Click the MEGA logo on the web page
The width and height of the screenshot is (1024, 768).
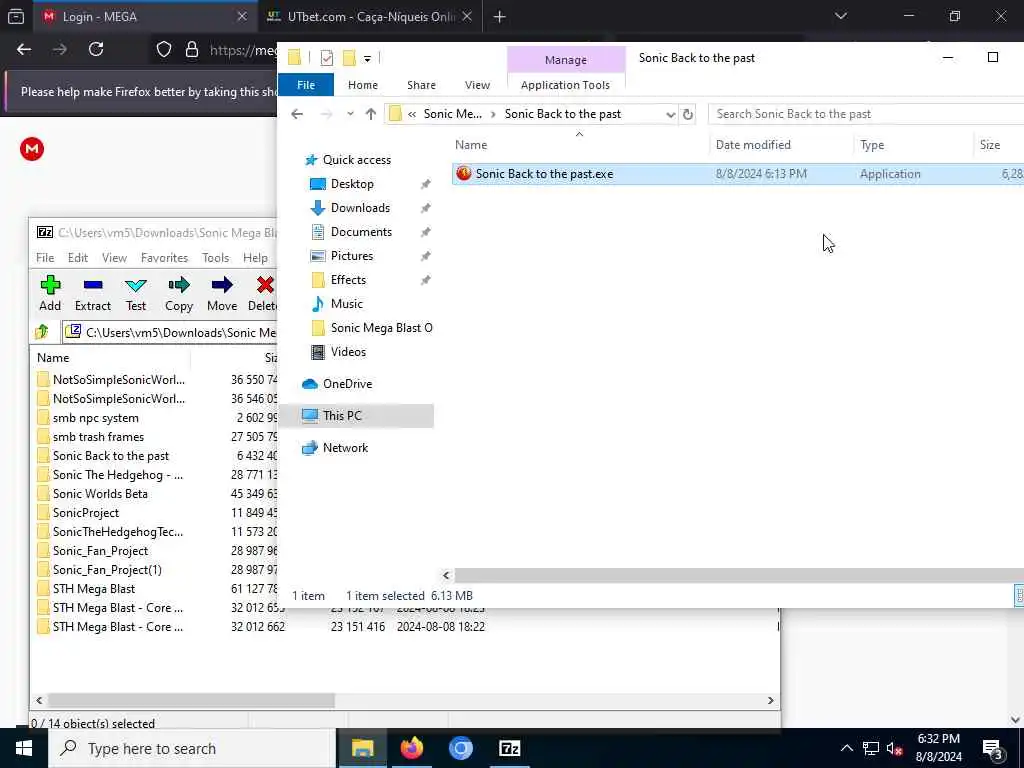(32, 149)
